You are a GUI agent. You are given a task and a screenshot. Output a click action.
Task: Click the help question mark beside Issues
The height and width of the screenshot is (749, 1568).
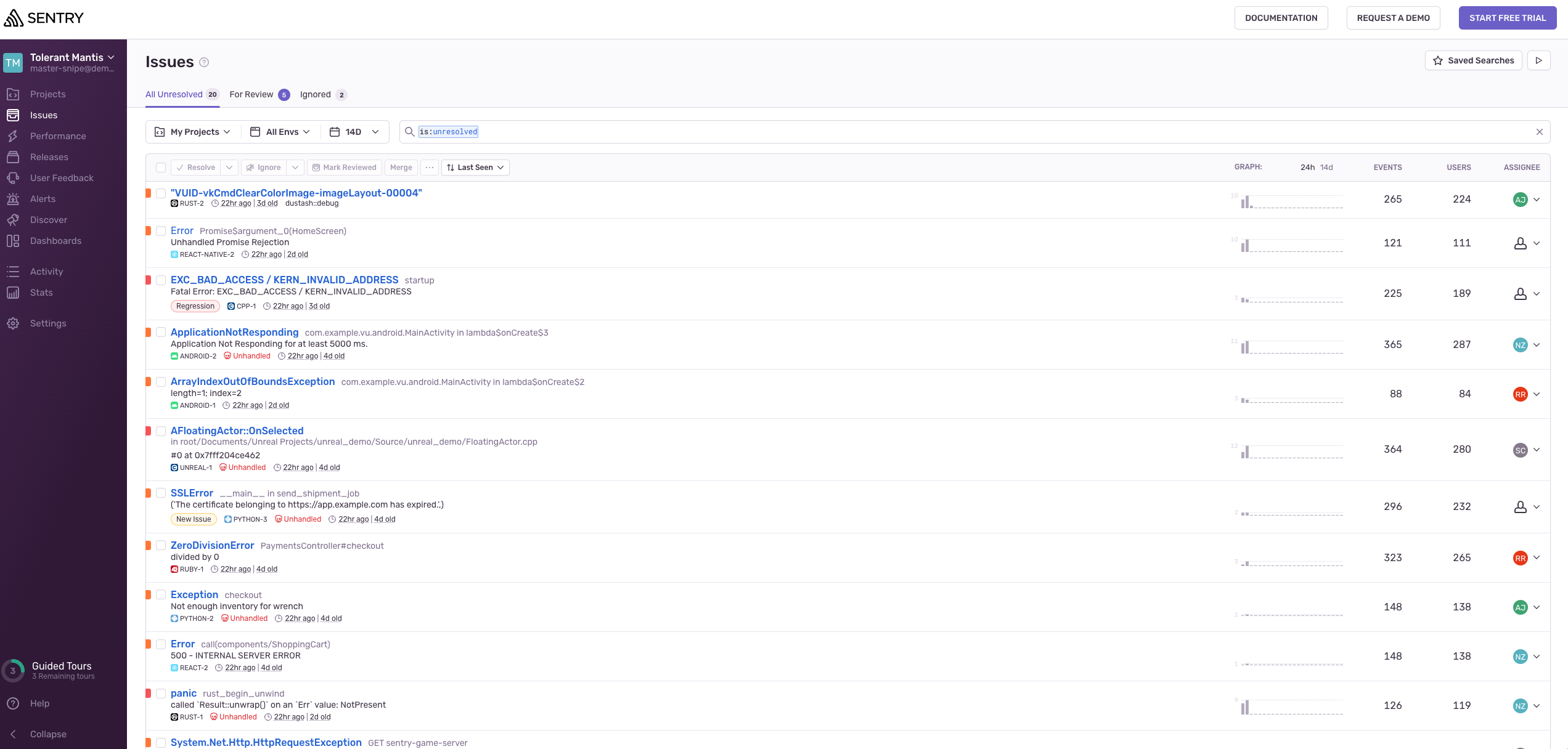coord(205,62)
